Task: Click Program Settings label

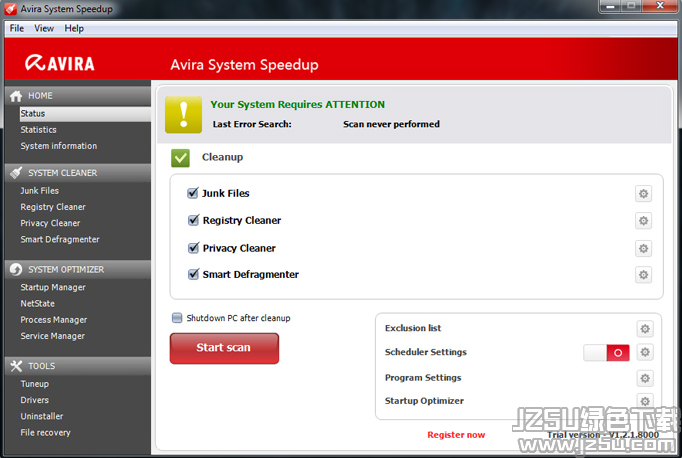Action: tap(423, 378)
